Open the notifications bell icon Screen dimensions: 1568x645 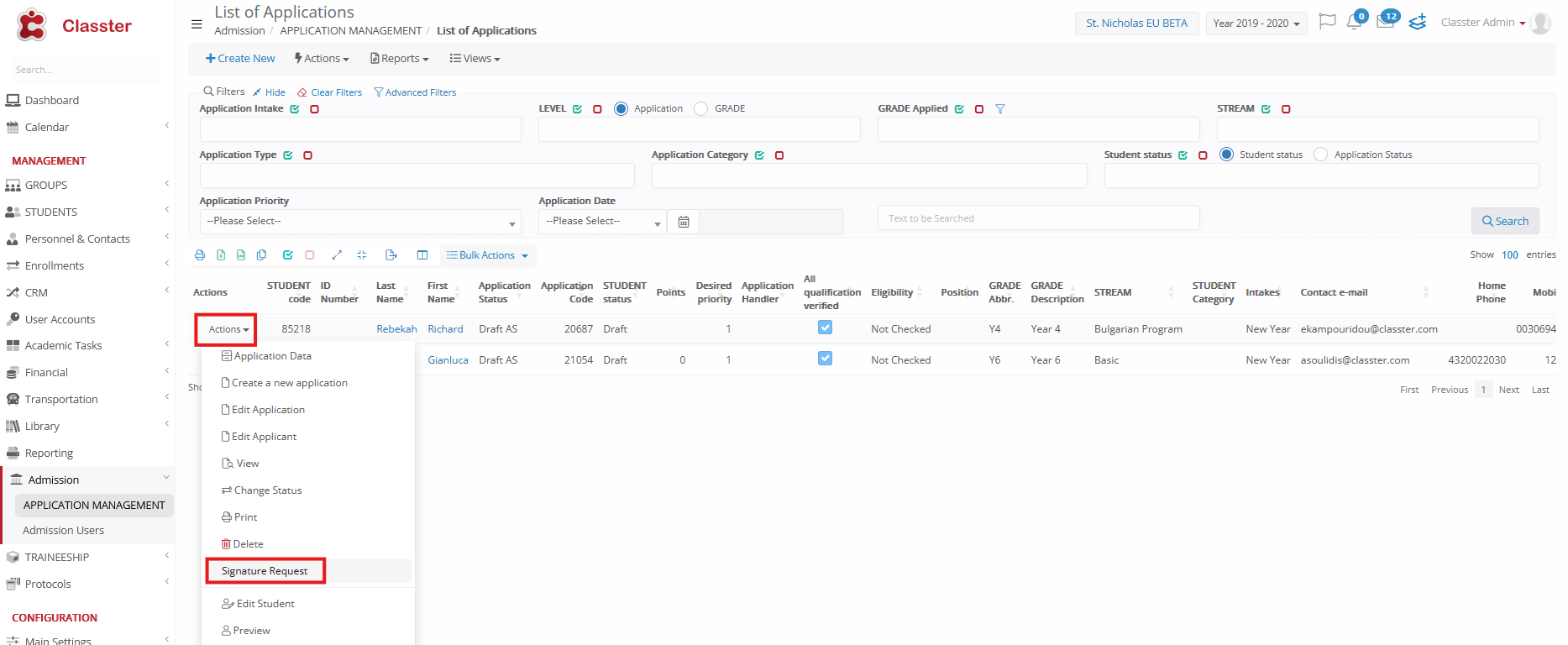[x=1354, y=23]
